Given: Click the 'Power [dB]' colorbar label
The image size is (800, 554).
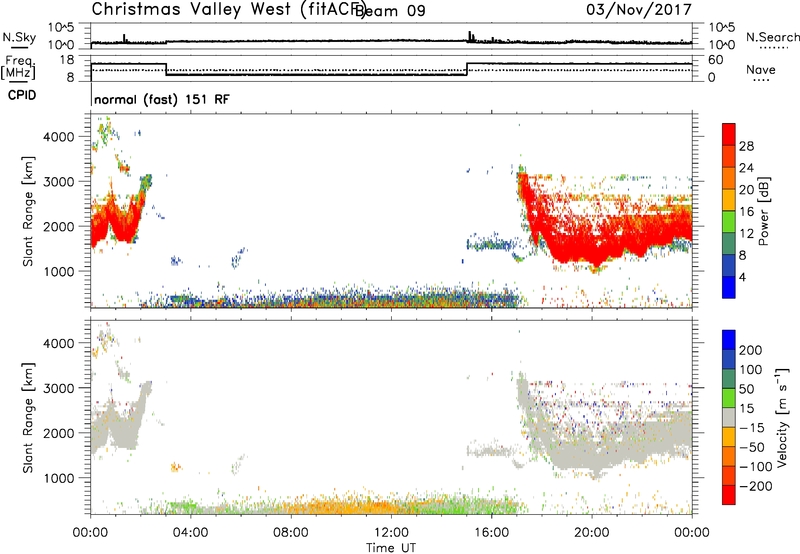Looking at the screenshot, I should (764, 211).
